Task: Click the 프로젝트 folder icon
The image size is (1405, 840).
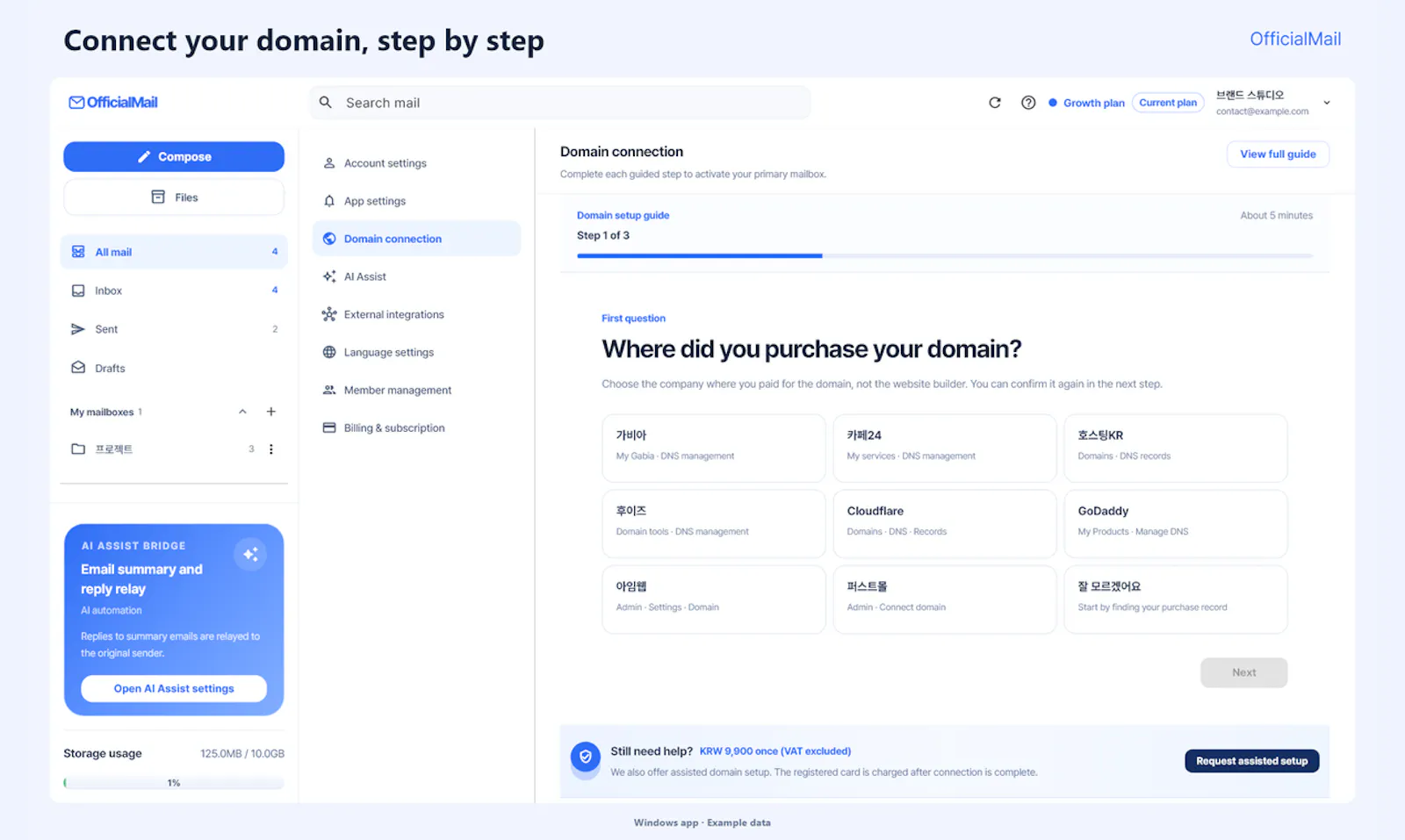Action: (78, 449)
